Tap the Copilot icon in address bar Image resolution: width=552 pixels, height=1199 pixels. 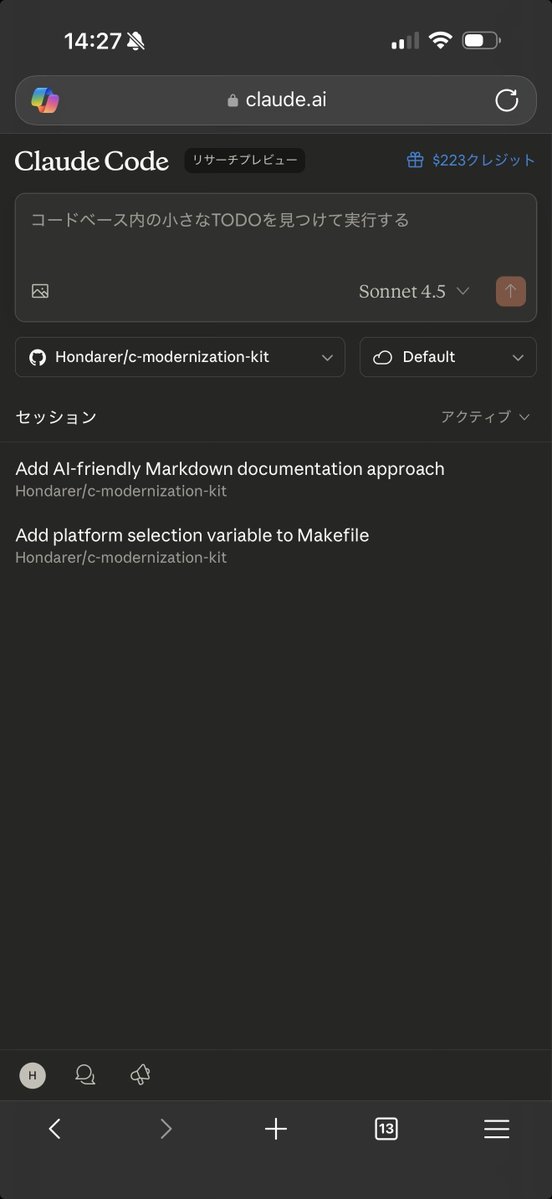pyautogui.click(x=45, y=100)
